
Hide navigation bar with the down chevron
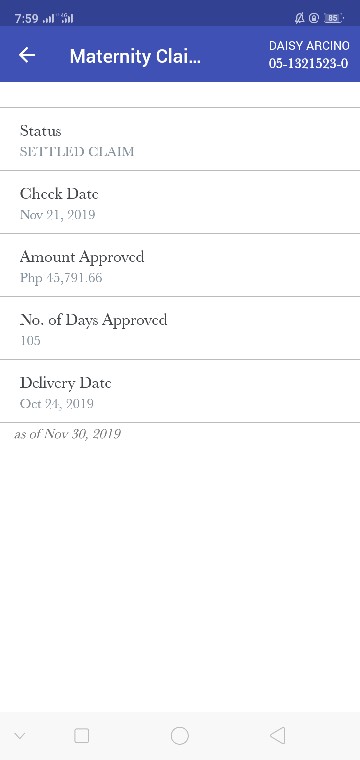19,736
